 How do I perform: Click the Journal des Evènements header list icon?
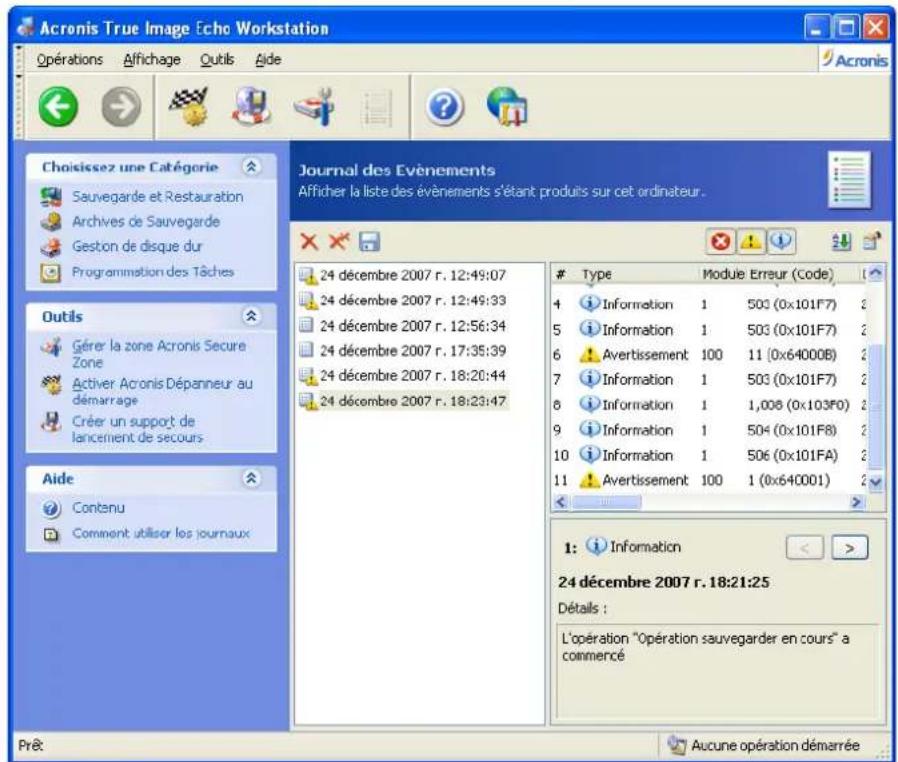tap(850, 180)
